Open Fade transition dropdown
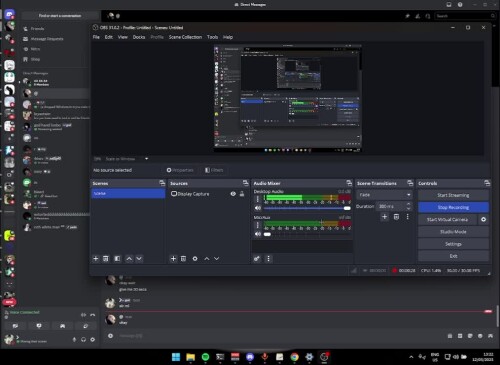500x365 pixels. [x=384, y=195]
